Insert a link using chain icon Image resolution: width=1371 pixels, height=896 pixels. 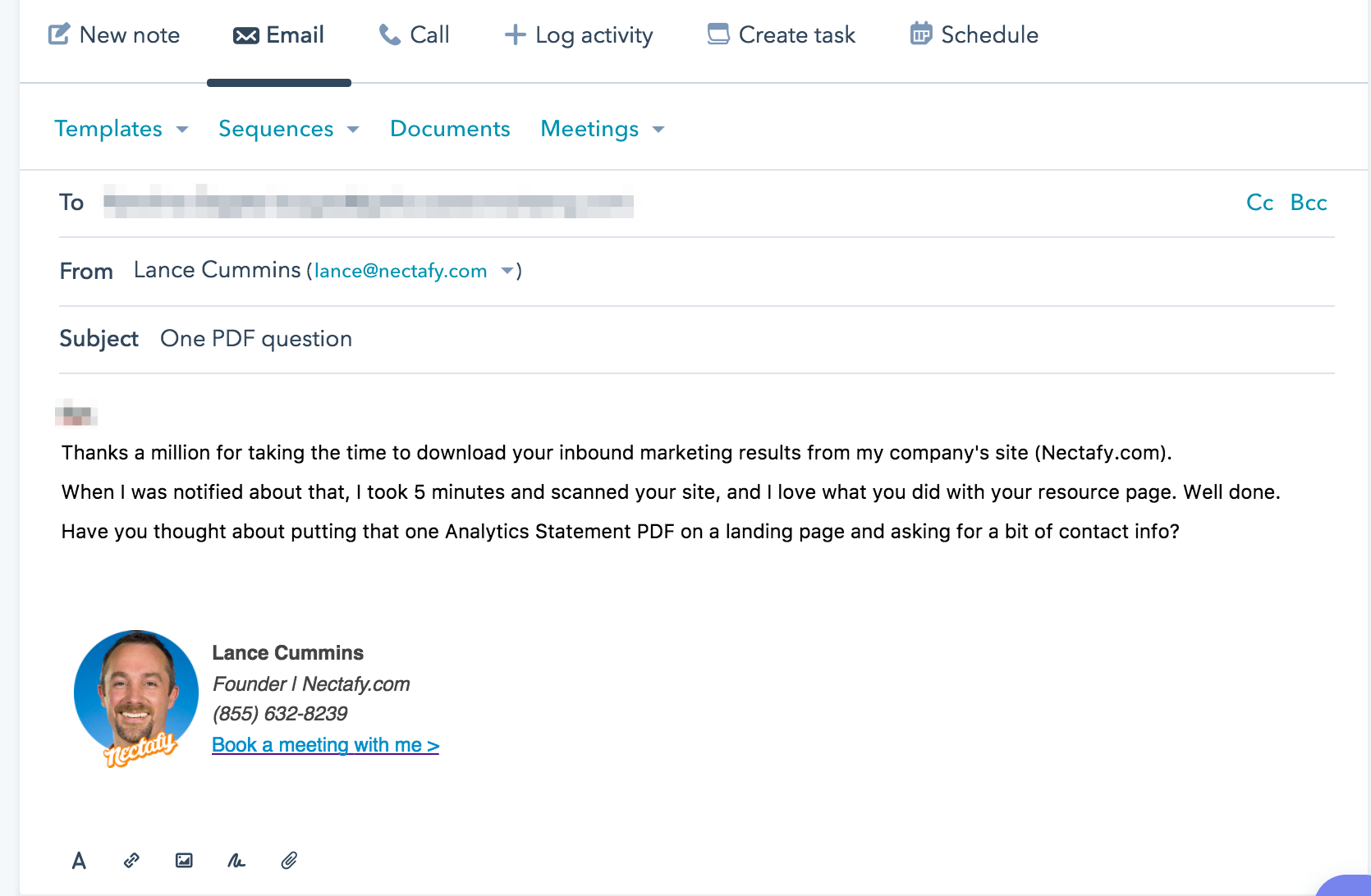pyautogui.click(x=131, y=860)
